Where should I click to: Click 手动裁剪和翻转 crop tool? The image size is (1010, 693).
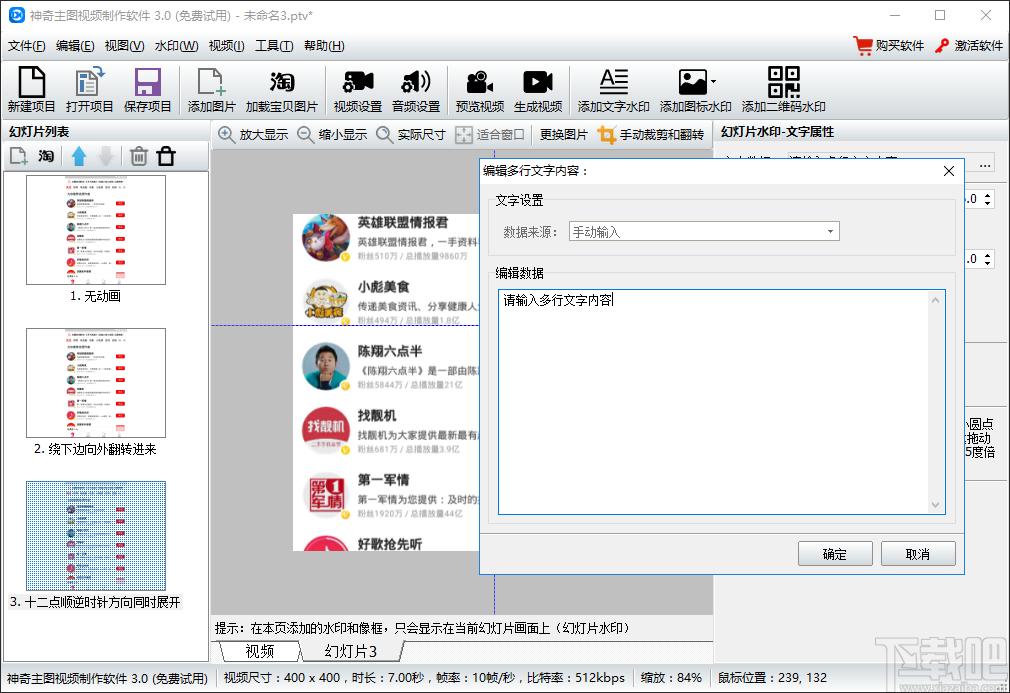[651, 135]
